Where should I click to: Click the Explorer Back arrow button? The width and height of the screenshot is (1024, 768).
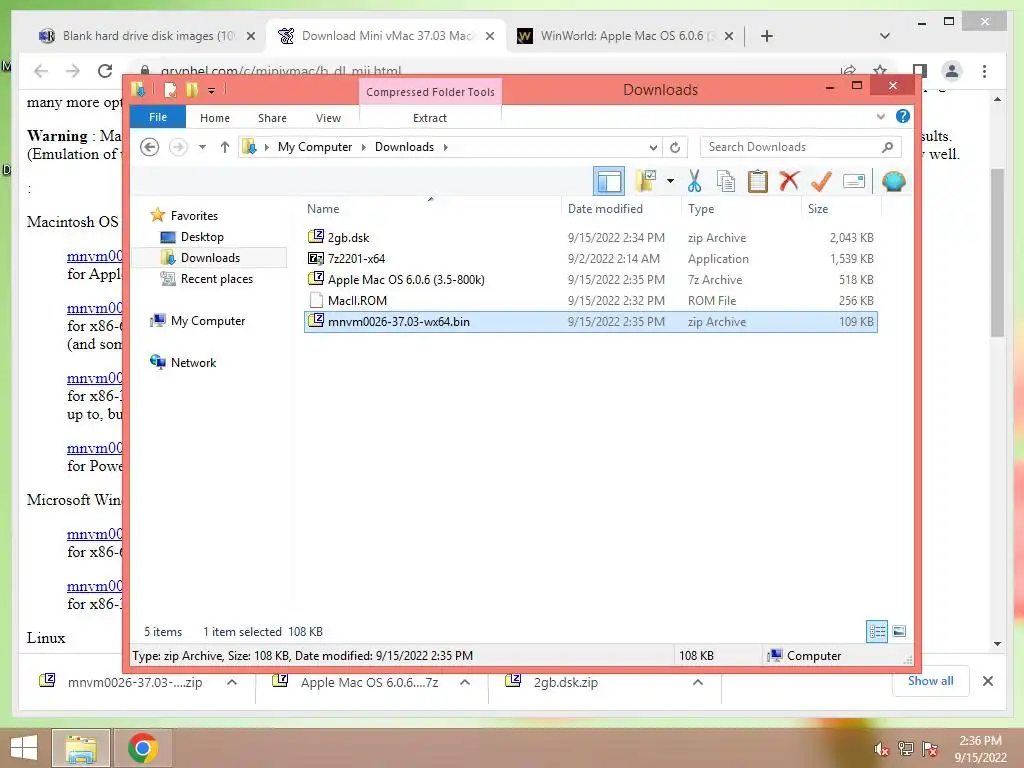(150, 147)
